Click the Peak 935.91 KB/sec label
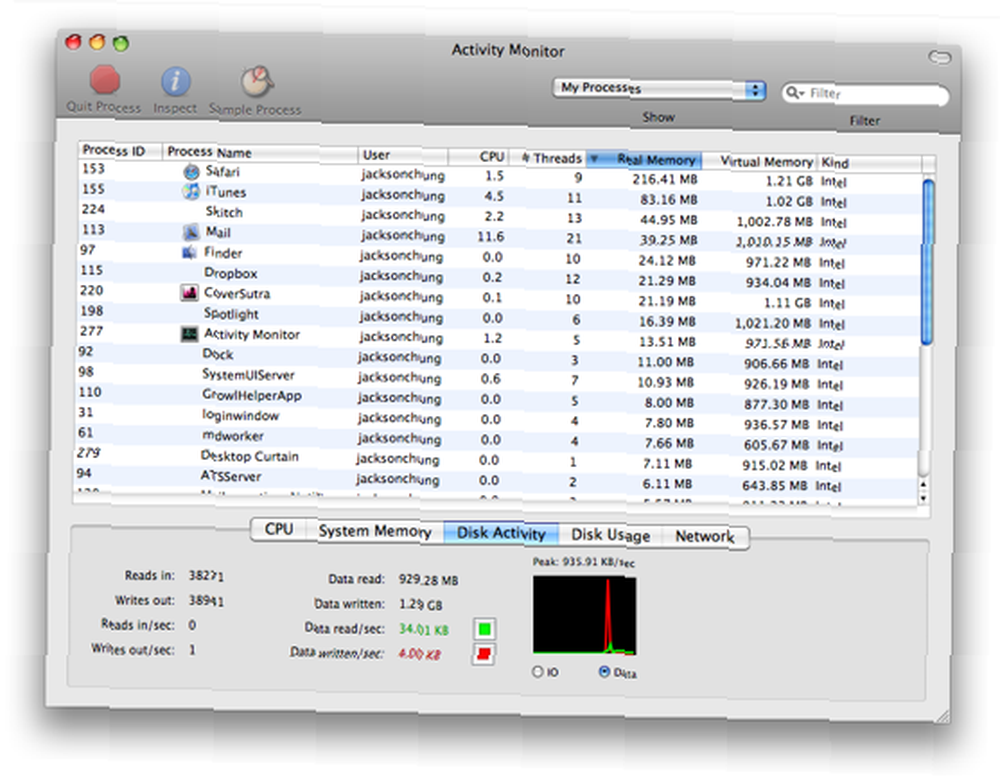1000x779 pixels. tap(584, 562)
